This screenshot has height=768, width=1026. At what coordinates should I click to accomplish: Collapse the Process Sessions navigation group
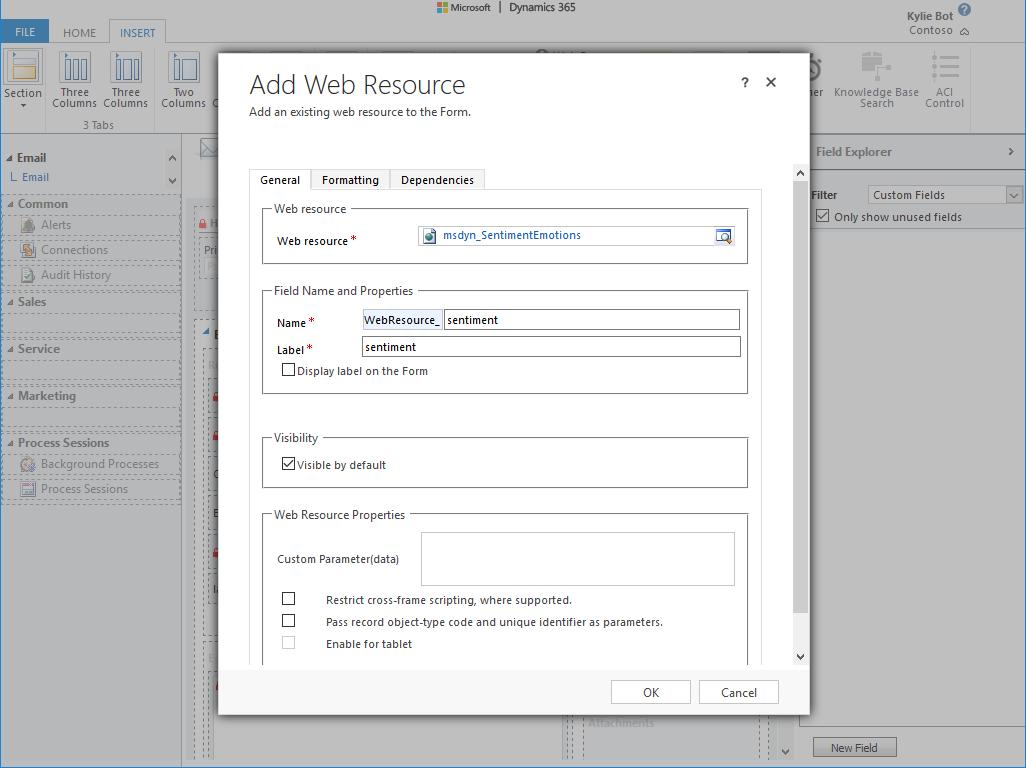point(10,444)
